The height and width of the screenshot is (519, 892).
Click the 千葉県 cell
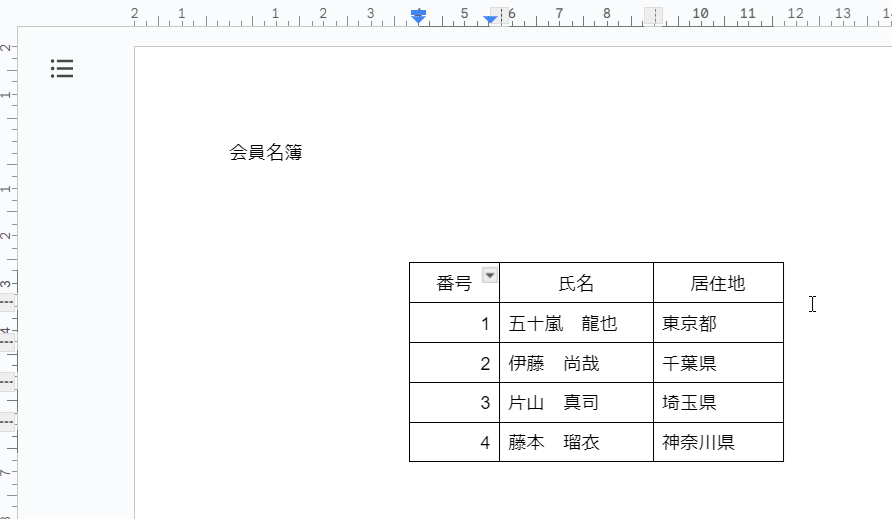coord(718,363)
